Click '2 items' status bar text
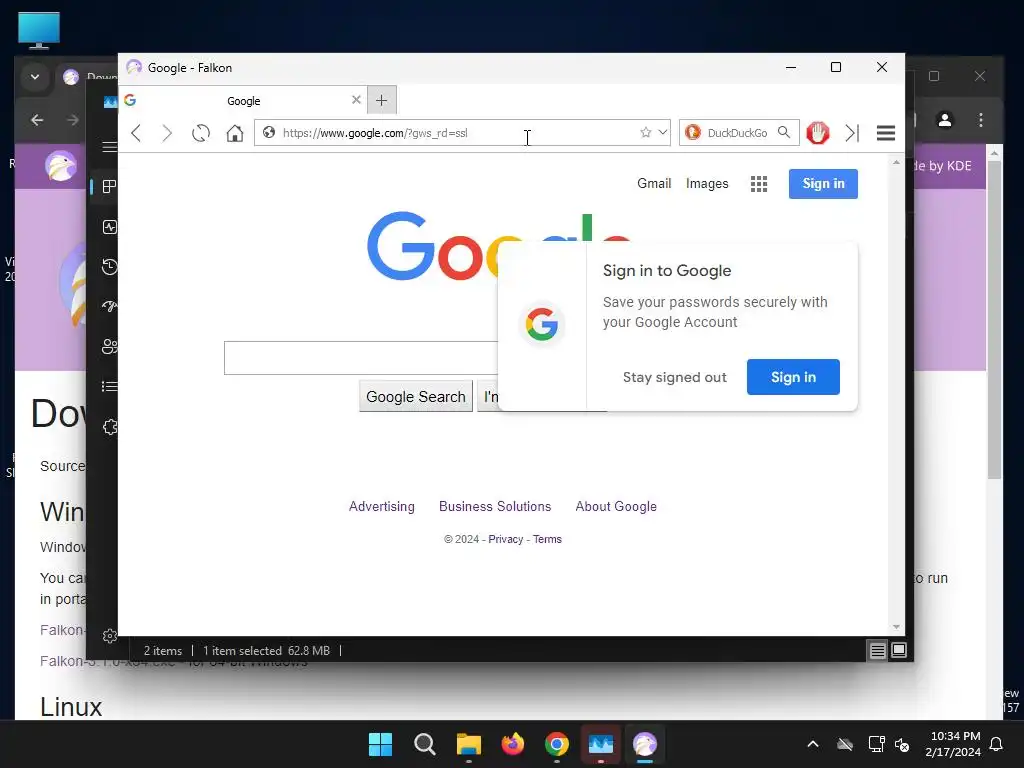Viewport: 1024px width, 768px height. [x=163, y=651]
